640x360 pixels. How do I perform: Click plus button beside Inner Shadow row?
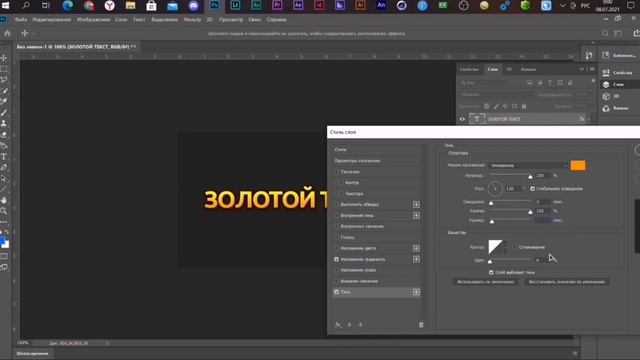416,216
